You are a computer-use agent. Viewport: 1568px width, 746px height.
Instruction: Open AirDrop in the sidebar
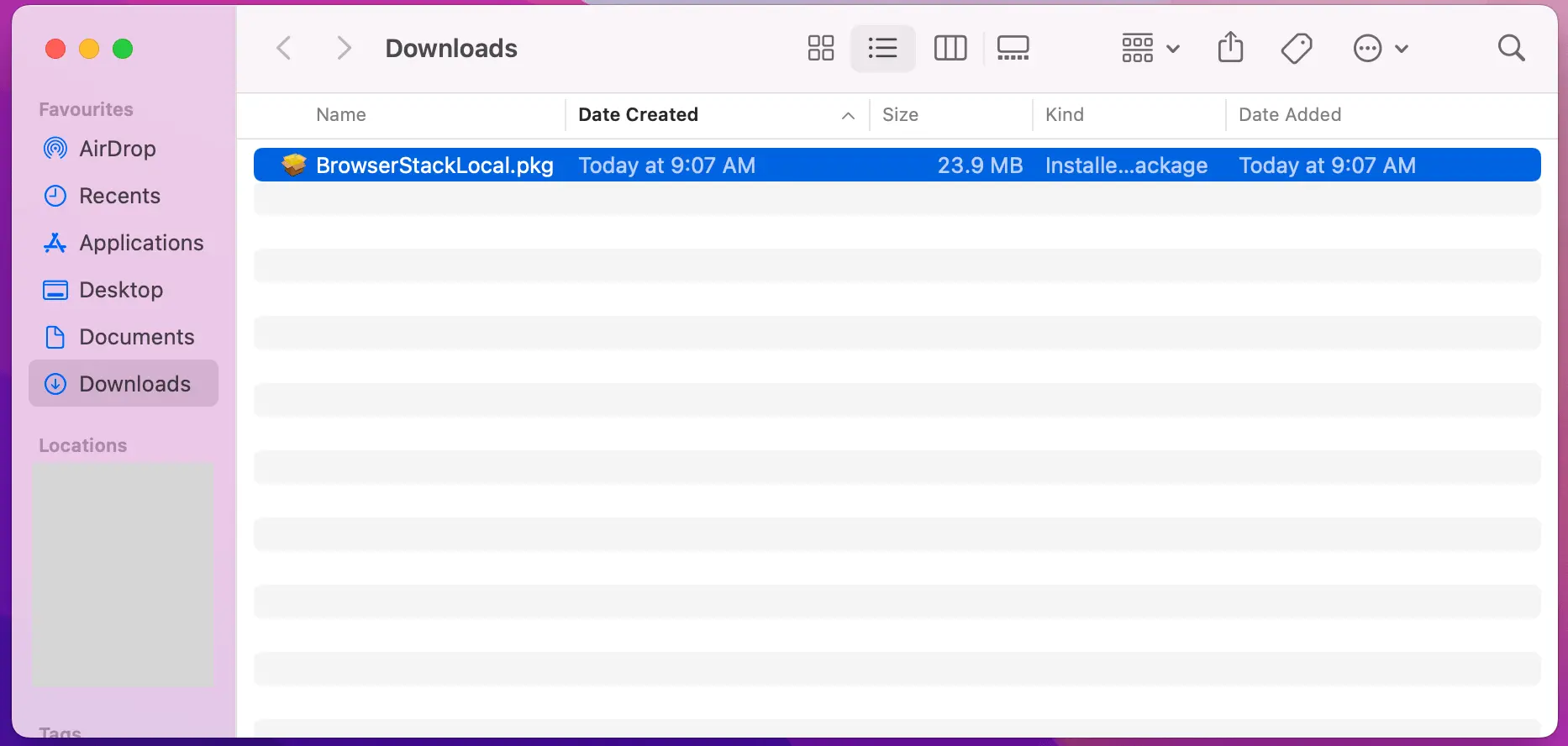118,149
